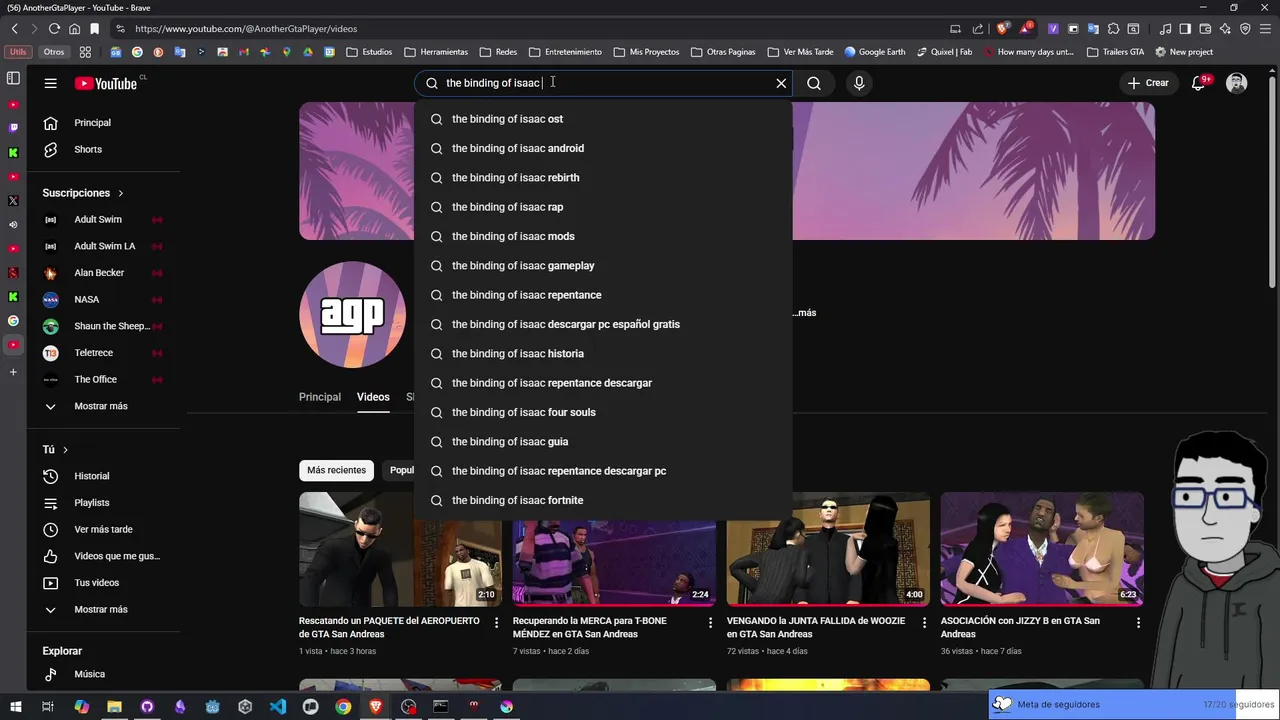The image size is (1280, 720).
Task: Select 'the binding of isaac guia' suggestion
Action: point(603,441)
